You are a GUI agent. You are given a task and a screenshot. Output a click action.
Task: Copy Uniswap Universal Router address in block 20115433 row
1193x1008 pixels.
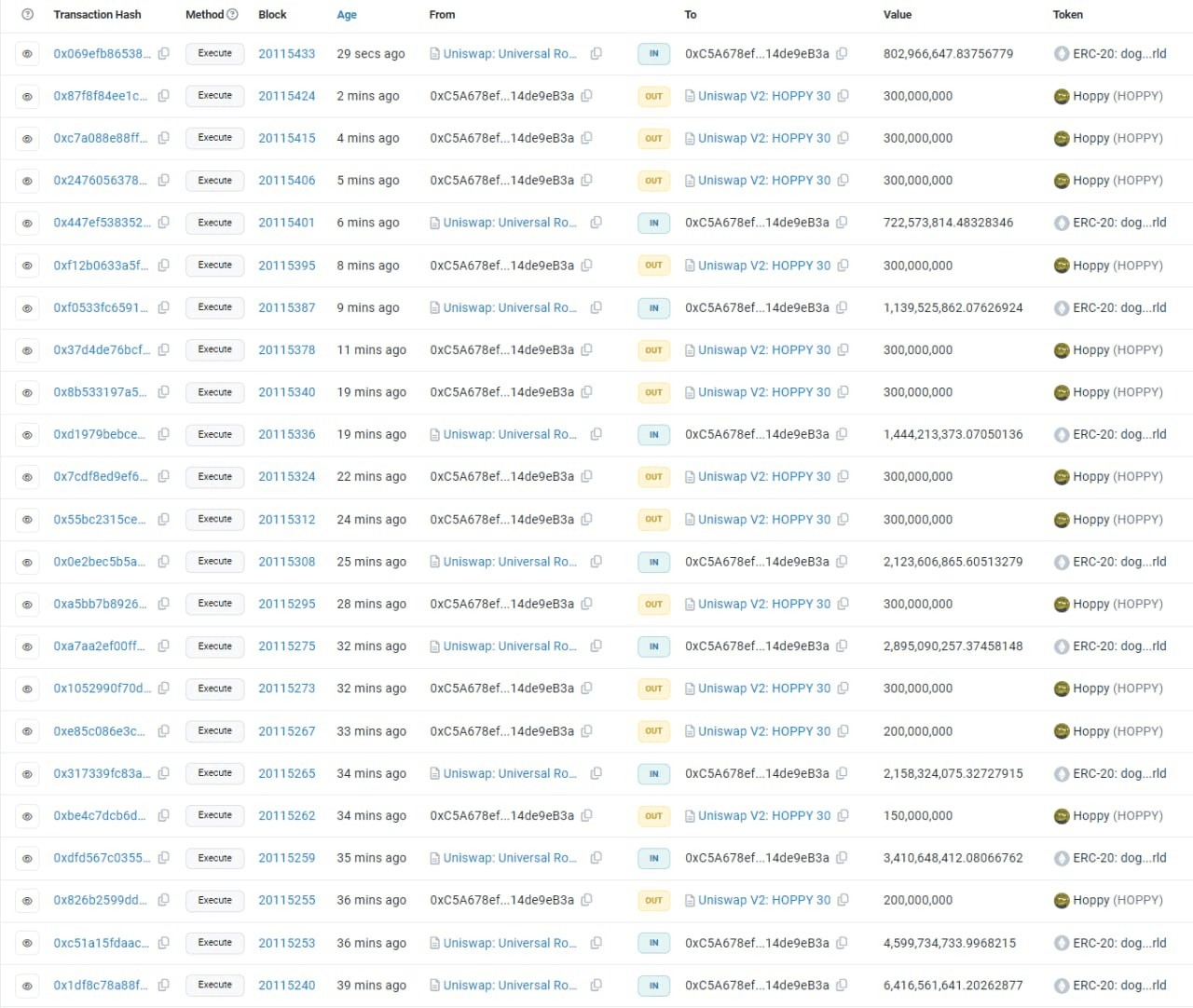coord(596,54)
